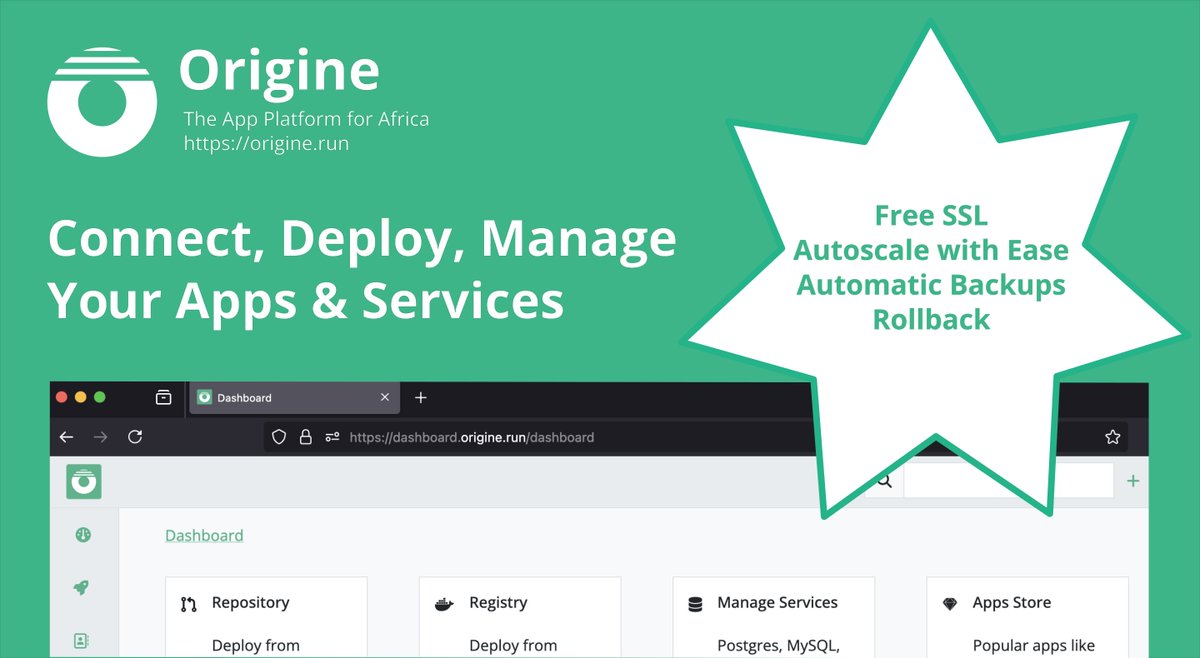Click the padlock site security icon
The width and height of the screenshot is (1200, 658).
[306, 437]
